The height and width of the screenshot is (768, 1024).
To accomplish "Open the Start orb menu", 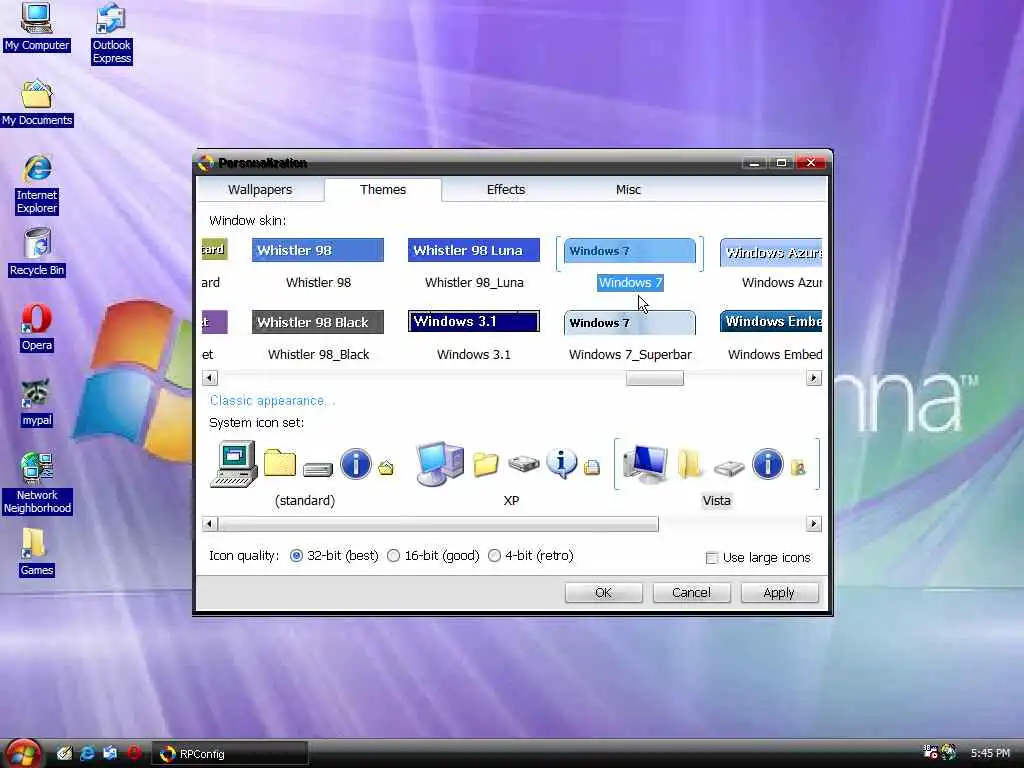I will click(x=22, y=753).
